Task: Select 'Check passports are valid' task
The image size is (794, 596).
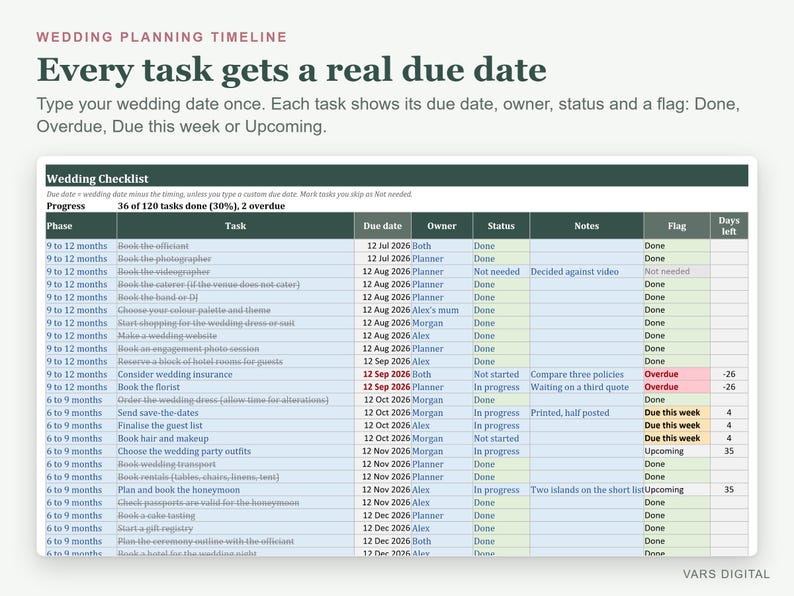Action: tap(235, 502)
